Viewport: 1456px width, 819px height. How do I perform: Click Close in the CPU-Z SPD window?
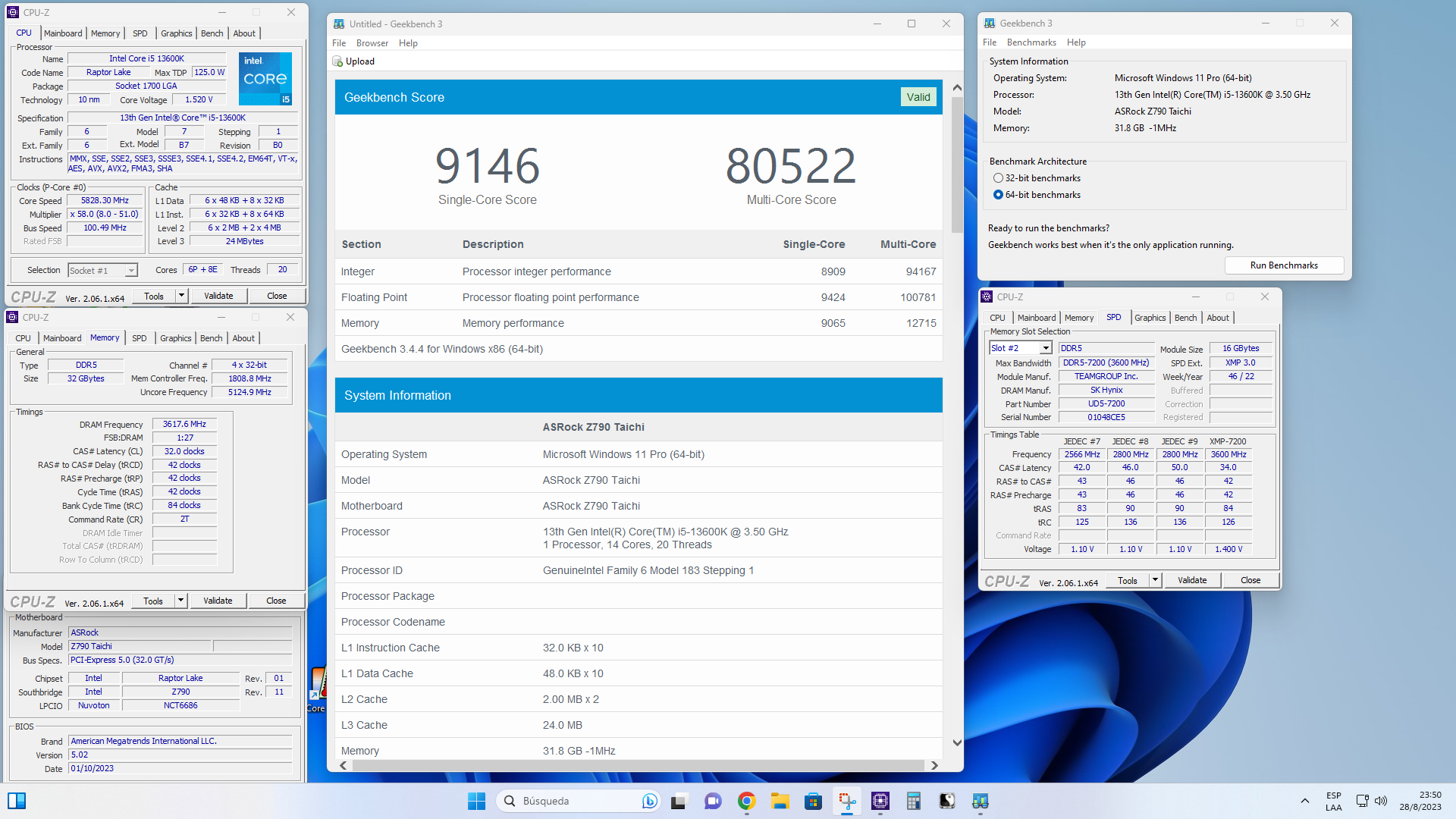click(1250, 580)
